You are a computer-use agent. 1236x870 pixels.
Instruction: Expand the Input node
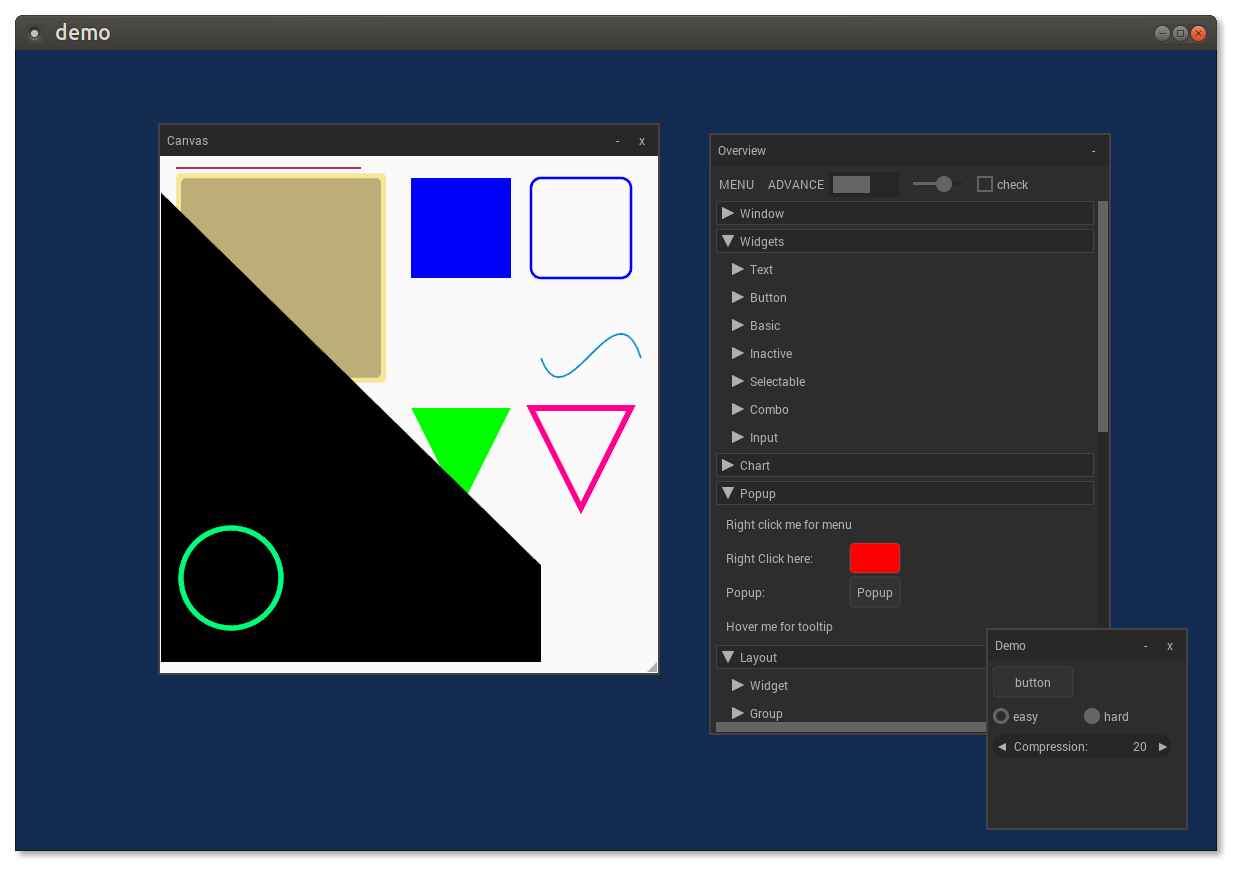(738, 437)
